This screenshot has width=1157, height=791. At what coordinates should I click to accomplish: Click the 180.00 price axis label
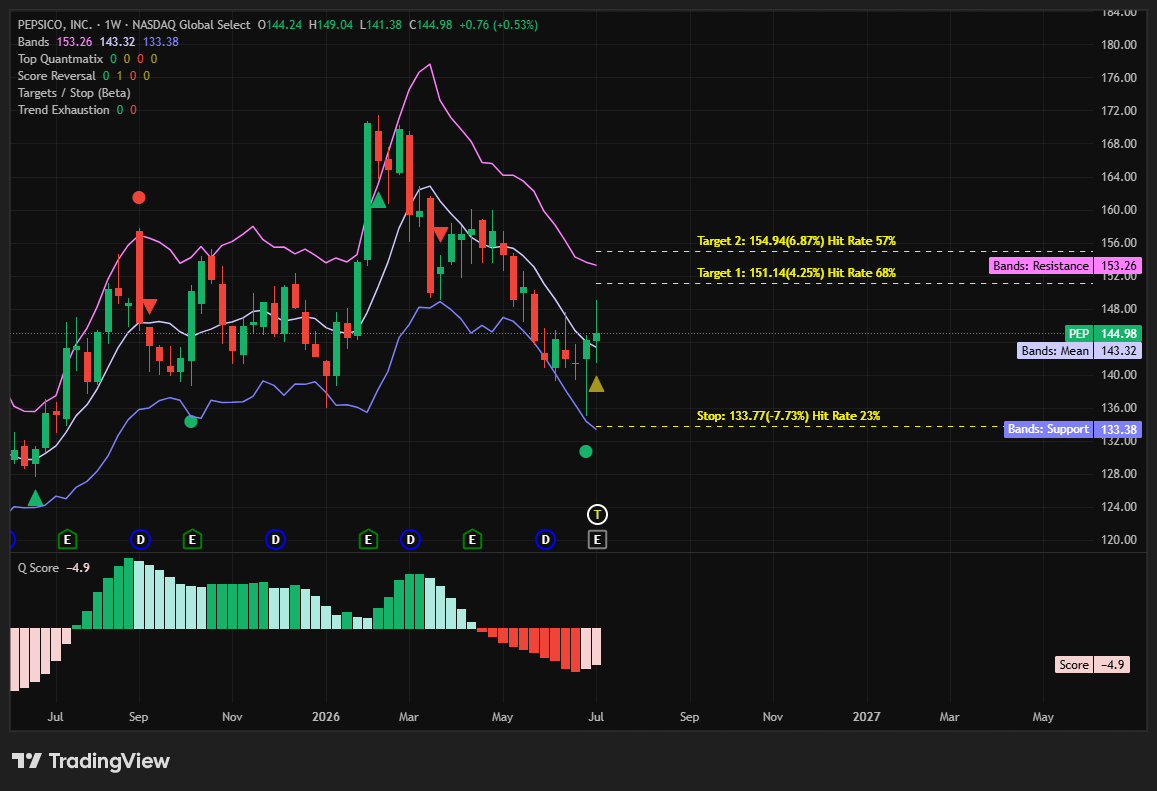1119,44
